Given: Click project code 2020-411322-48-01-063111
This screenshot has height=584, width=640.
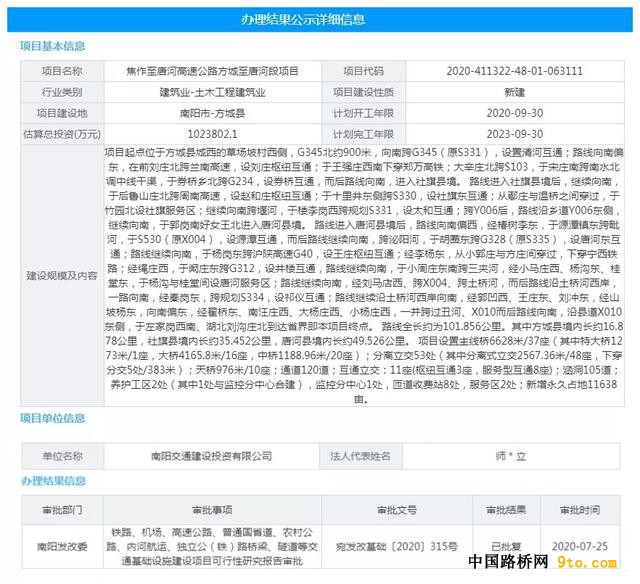Looking at the screenshot, I should pos(514,71).
